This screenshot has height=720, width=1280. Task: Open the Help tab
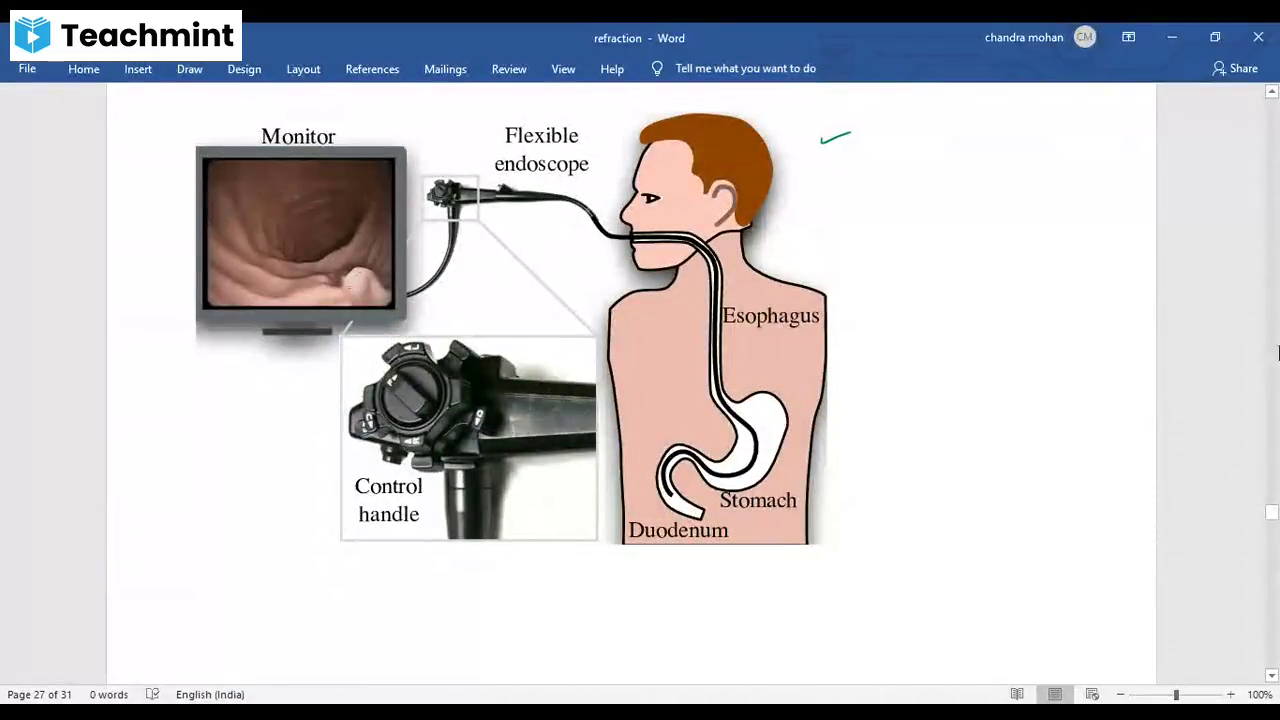(612, 69)
